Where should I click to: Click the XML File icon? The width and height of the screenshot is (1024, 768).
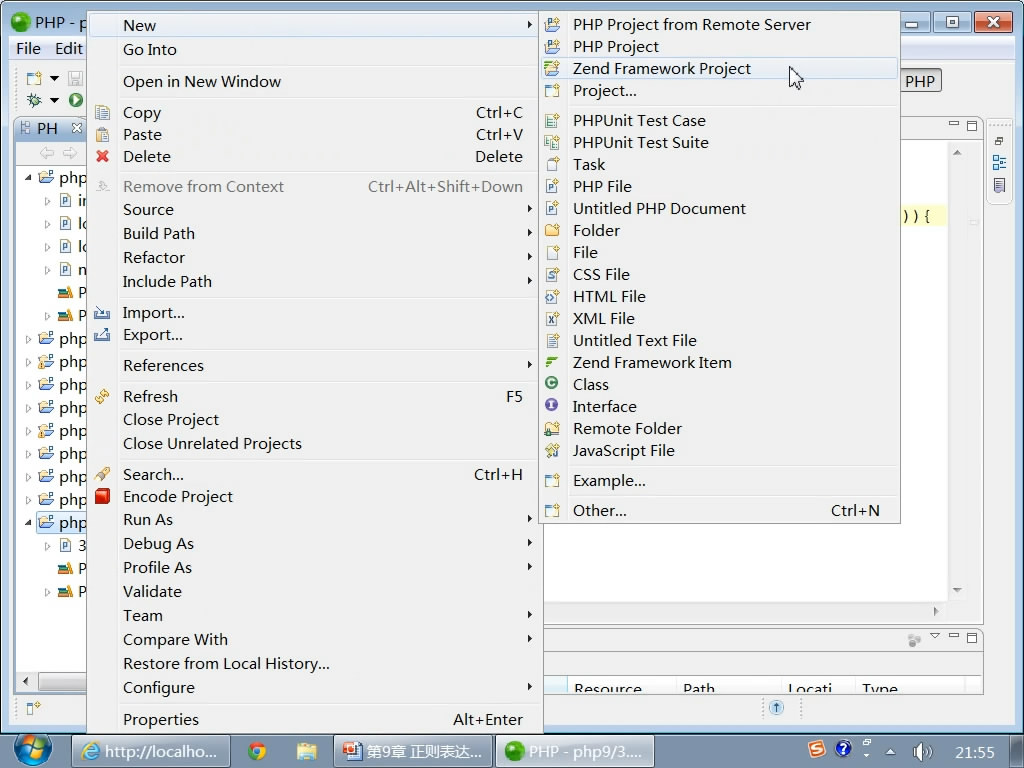pos(552,319)
